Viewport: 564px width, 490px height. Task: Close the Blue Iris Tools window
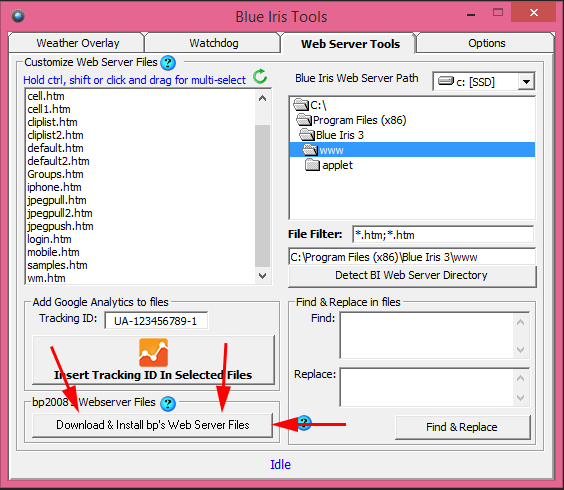click(534, 13)
